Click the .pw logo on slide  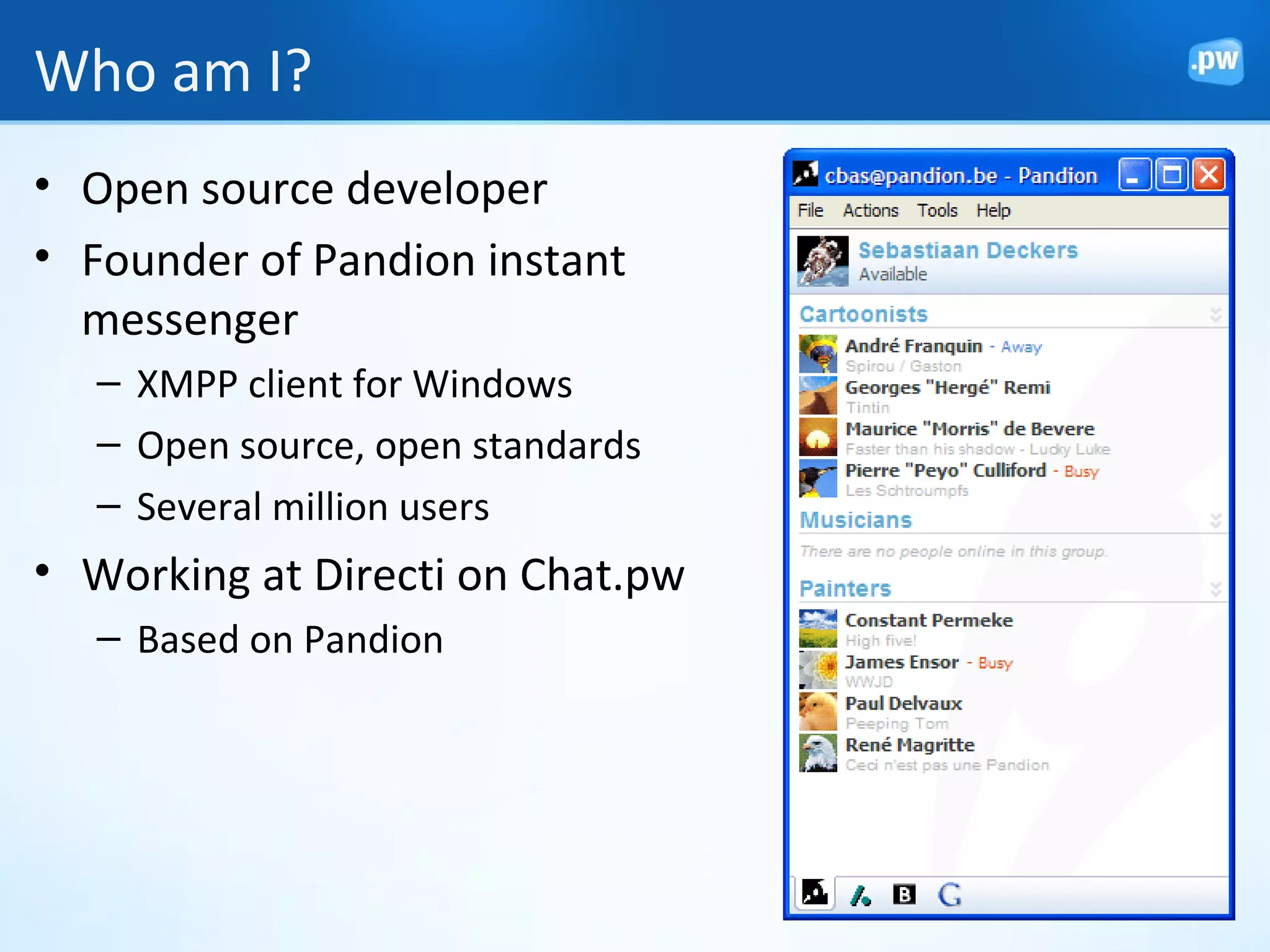click(x=1215, y=61)
